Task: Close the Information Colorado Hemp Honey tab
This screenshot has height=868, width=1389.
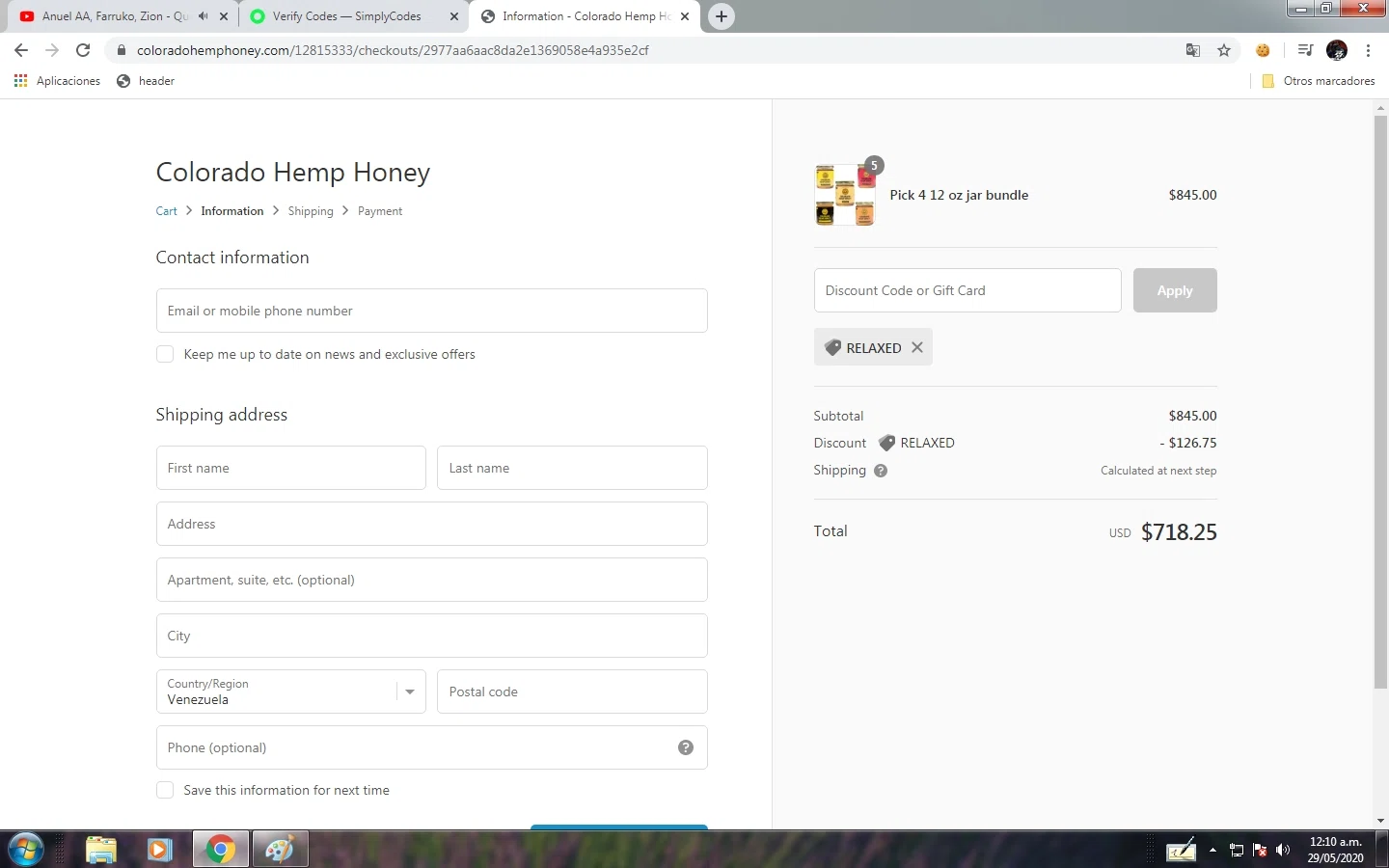Action: coord(685,16)
